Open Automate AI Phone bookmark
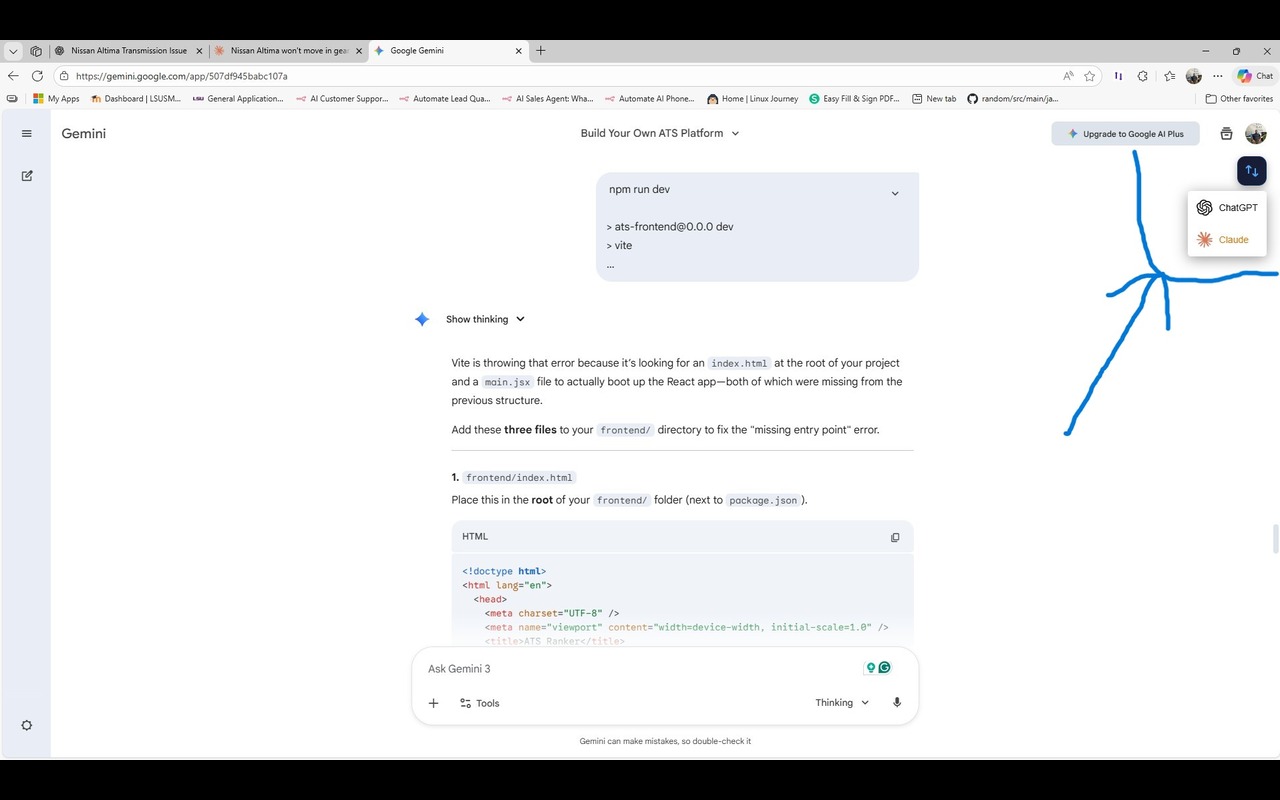 649,99
